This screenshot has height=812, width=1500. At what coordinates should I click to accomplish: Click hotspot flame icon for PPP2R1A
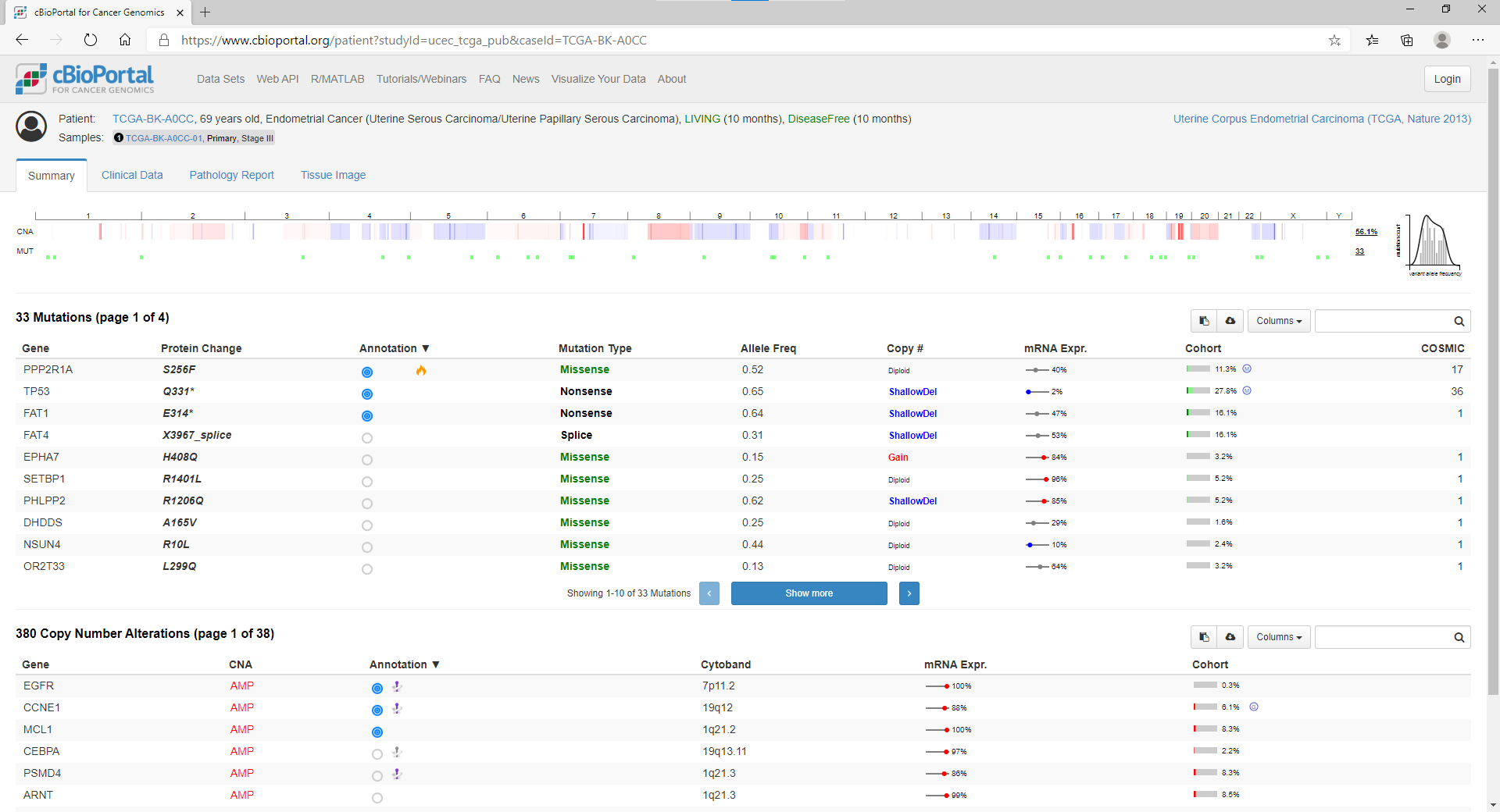point(421,370)
